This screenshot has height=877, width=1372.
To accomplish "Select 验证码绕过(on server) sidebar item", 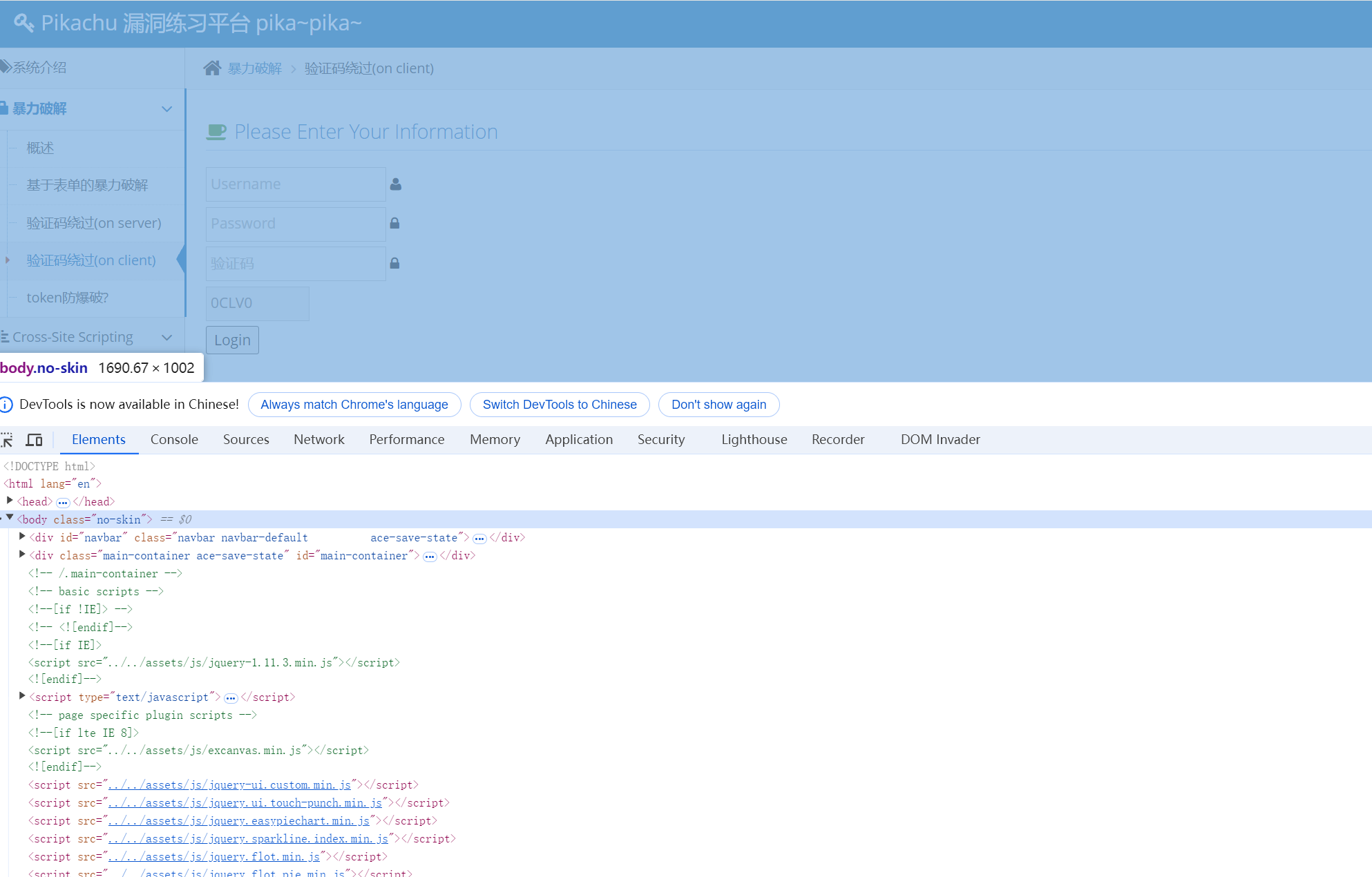I will tap(94, 223).
